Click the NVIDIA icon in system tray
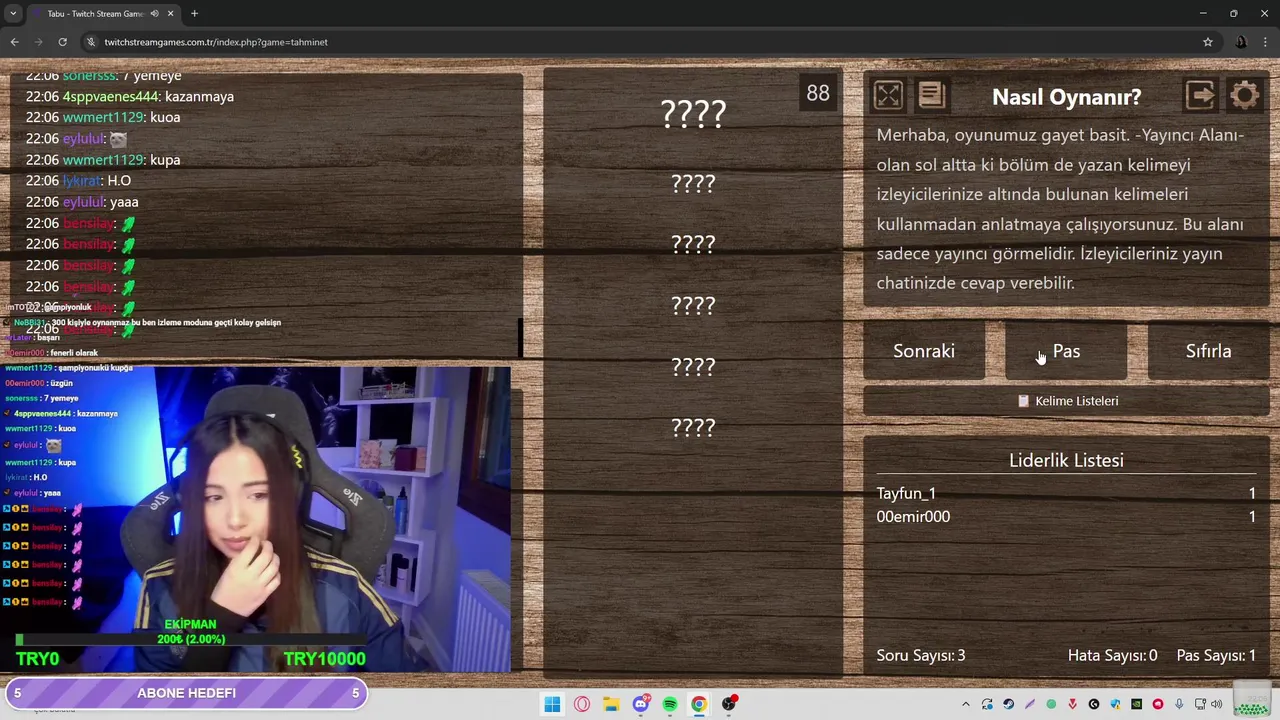Viewport: 1280px width, 720px height. coord(1136,704)
